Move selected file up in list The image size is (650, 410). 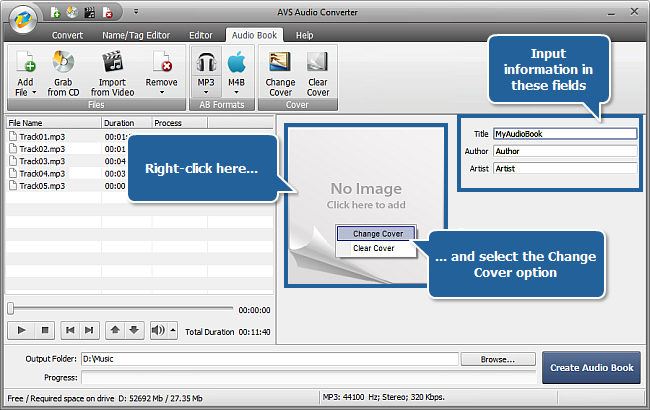(115, 330)
